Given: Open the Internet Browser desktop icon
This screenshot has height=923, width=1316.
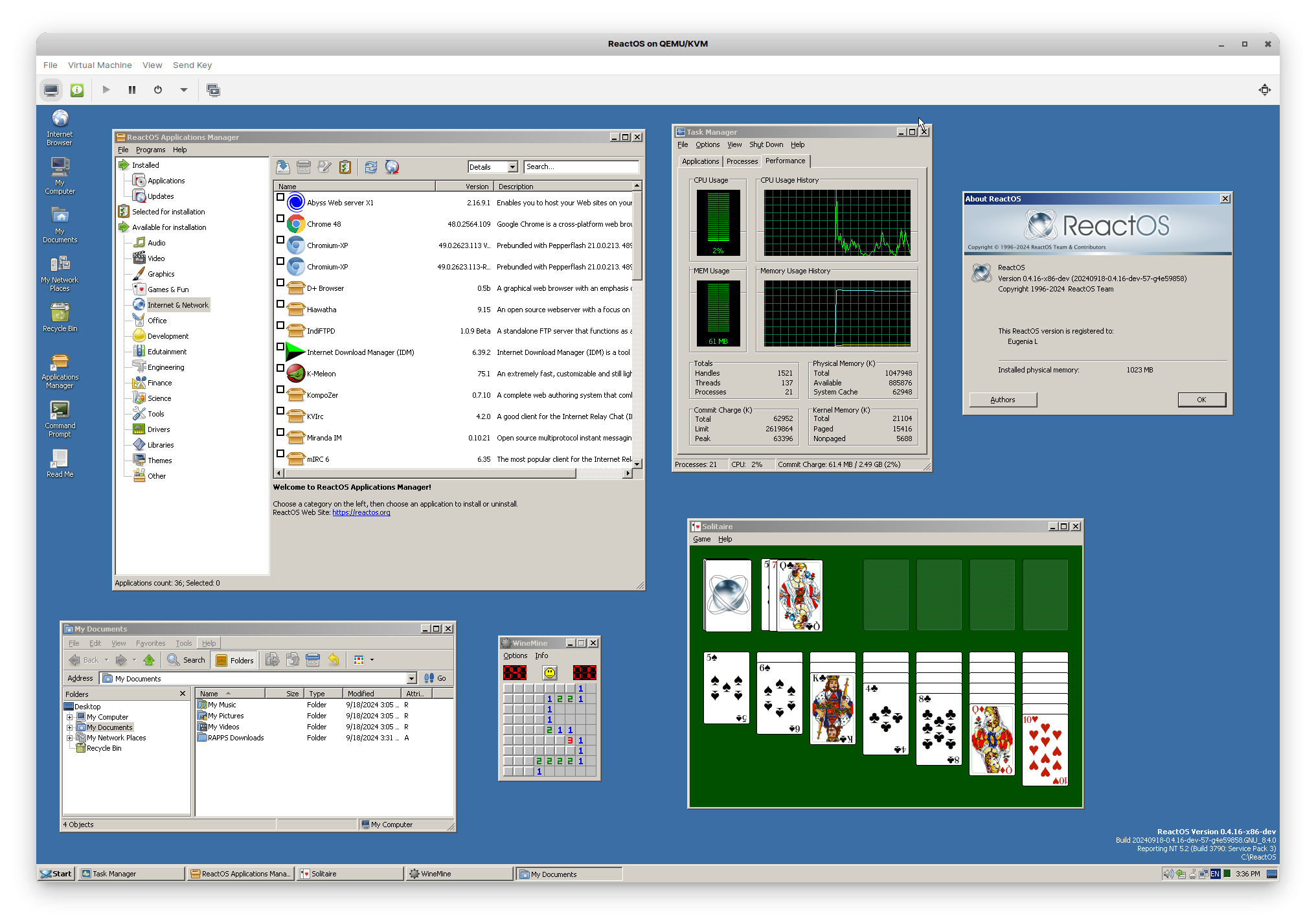Looking at the screenshot, I should (60, 127).
